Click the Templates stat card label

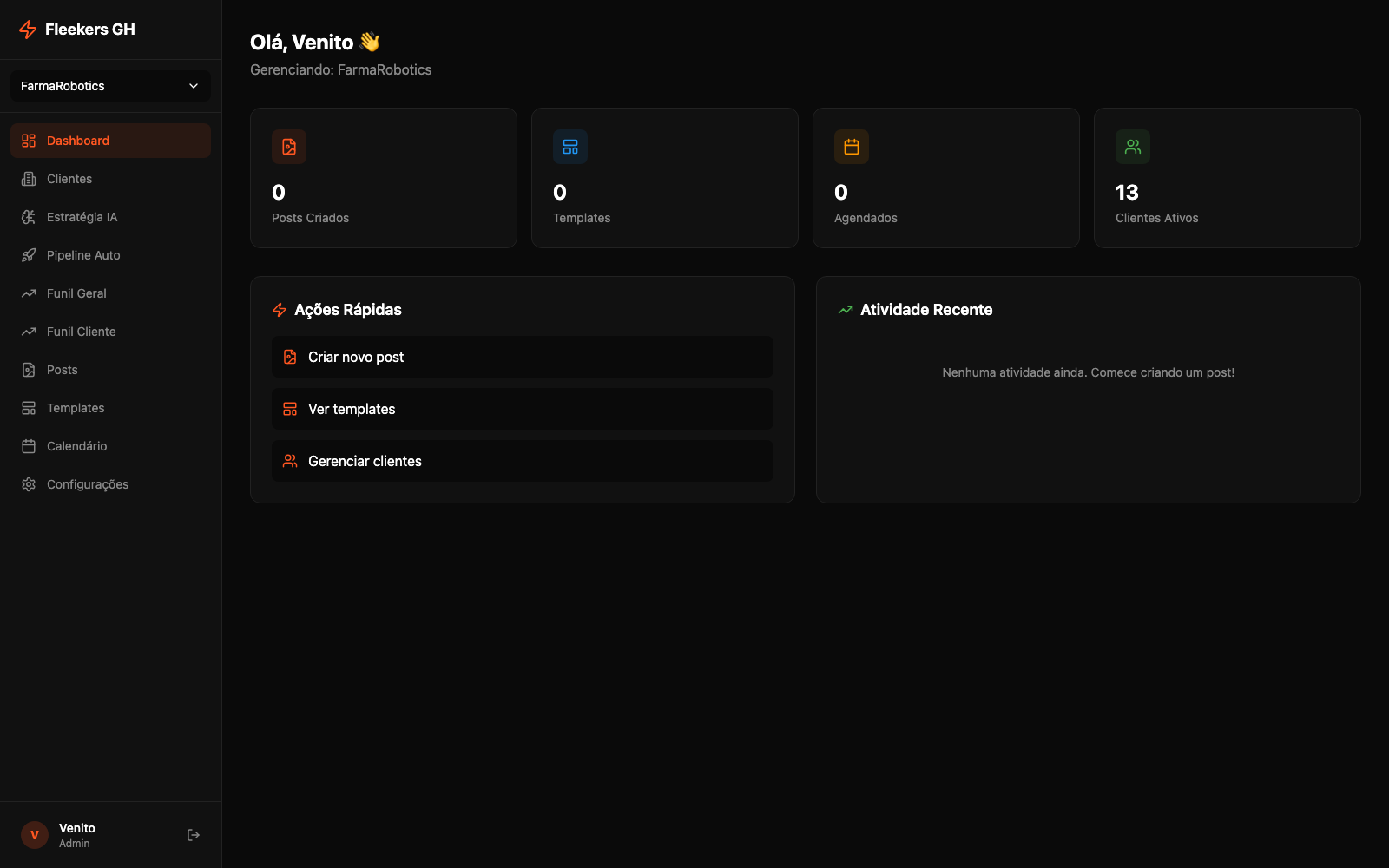pos(582,218)
